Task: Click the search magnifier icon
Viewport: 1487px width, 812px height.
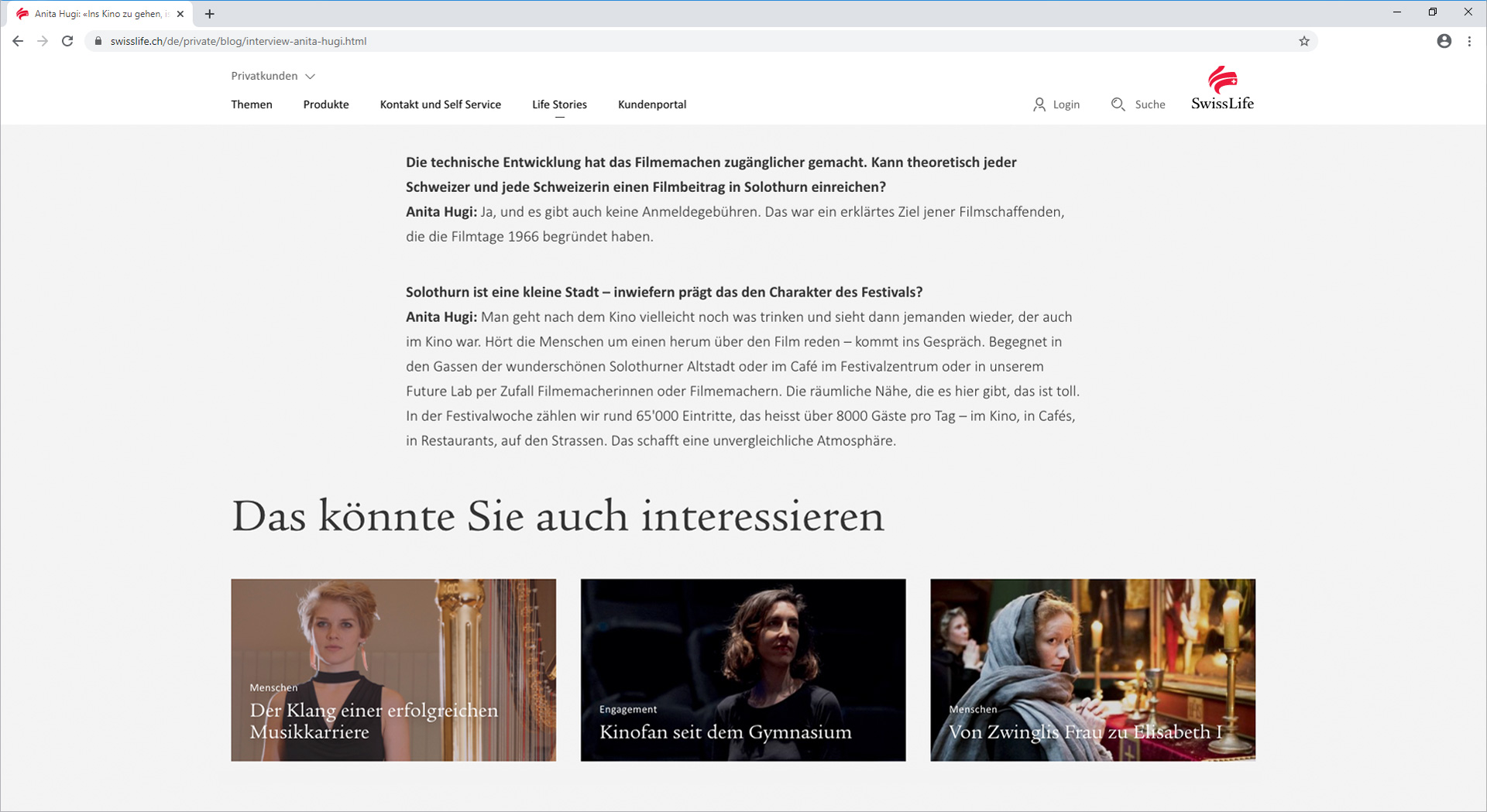Action: coord(1118,104)
